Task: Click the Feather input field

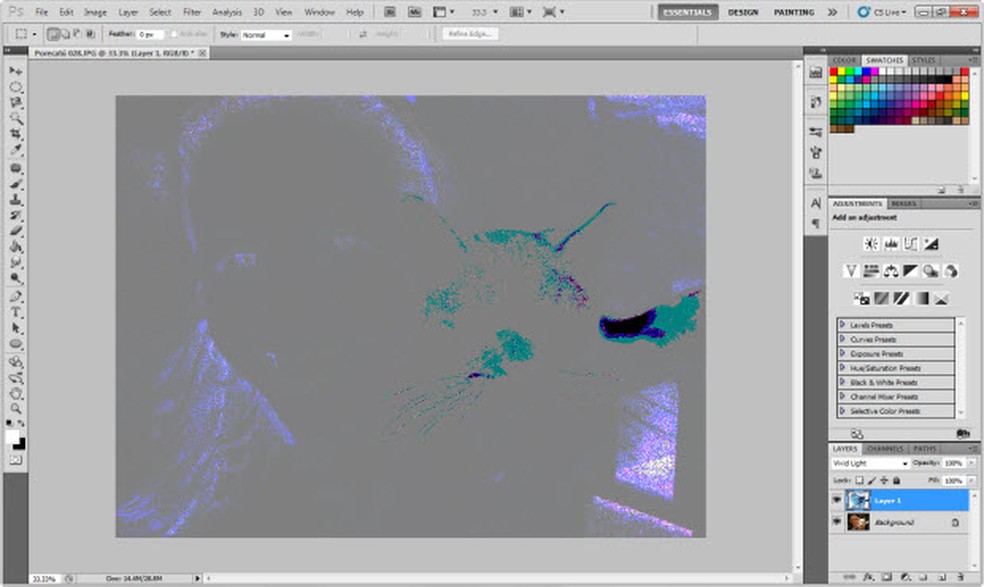Action: click(150, 35)
